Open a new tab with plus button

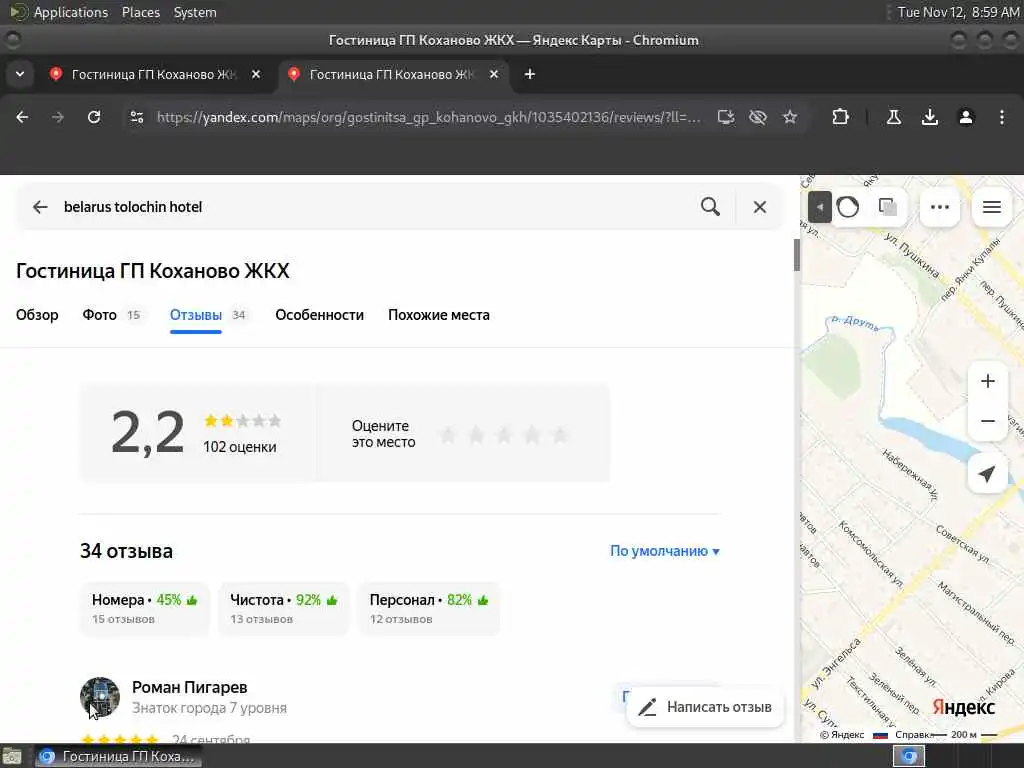(530, 74)
